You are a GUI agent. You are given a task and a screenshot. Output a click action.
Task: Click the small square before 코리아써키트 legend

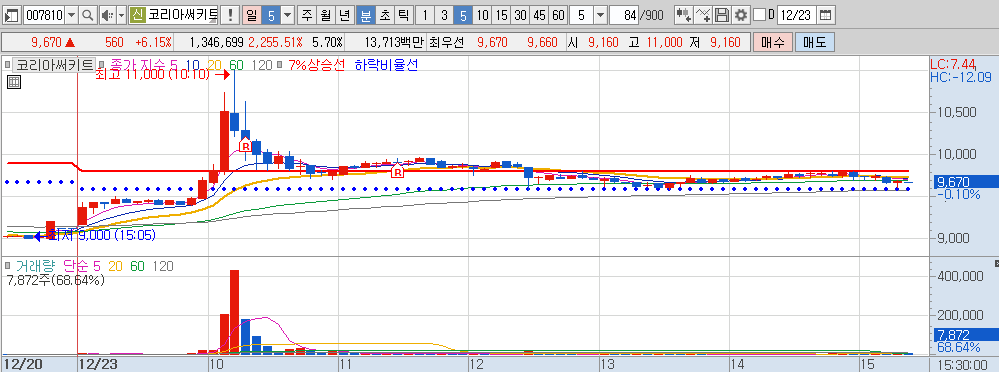[x=7, y=64]
